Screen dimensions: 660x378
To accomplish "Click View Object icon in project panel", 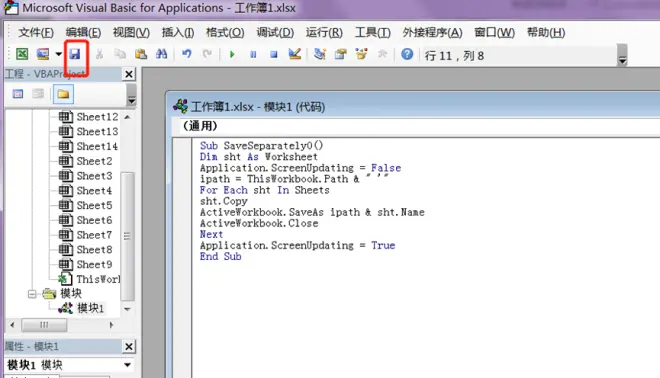I will (x=38, y=94).
